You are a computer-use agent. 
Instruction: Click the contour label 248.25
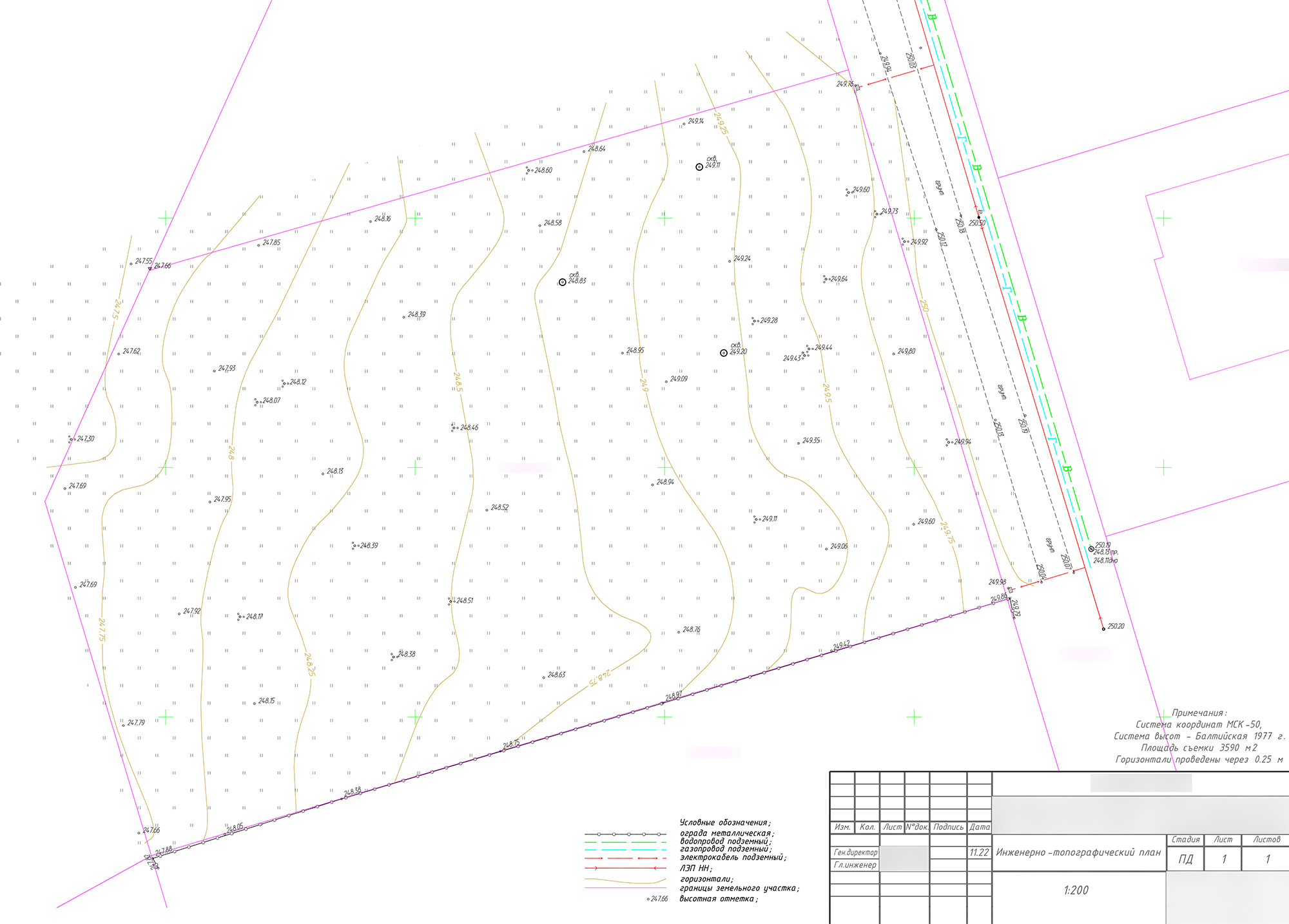(x=309, y=664)
